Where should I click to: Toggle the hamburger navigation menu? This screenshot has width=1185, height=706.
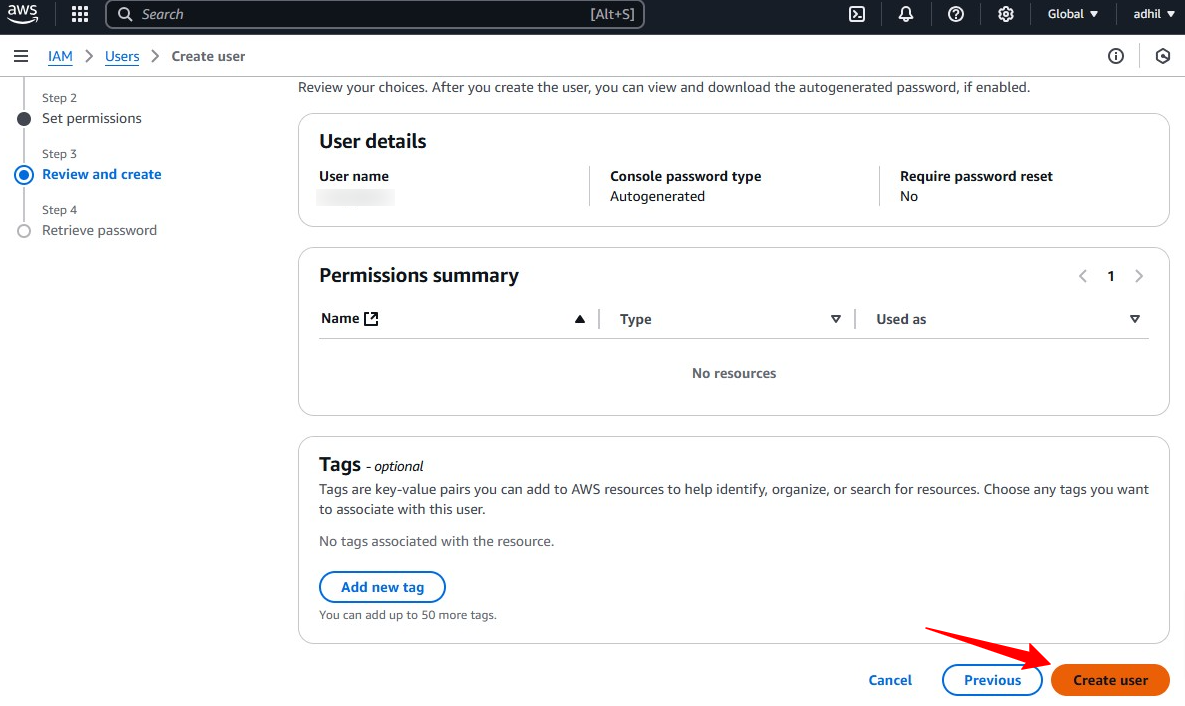pos(21,56)
